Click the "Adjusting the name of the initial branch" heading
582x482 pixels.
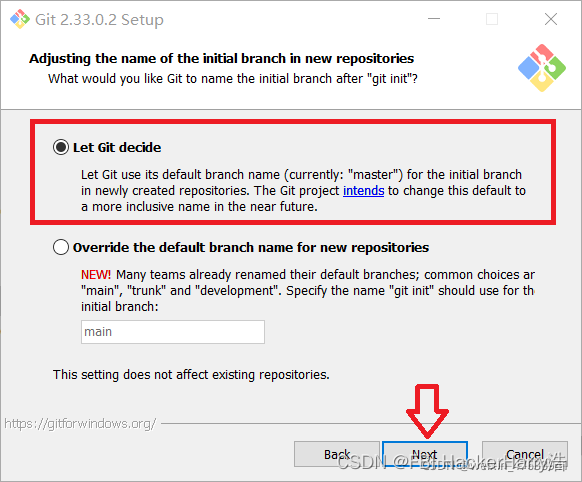(222, 59)
